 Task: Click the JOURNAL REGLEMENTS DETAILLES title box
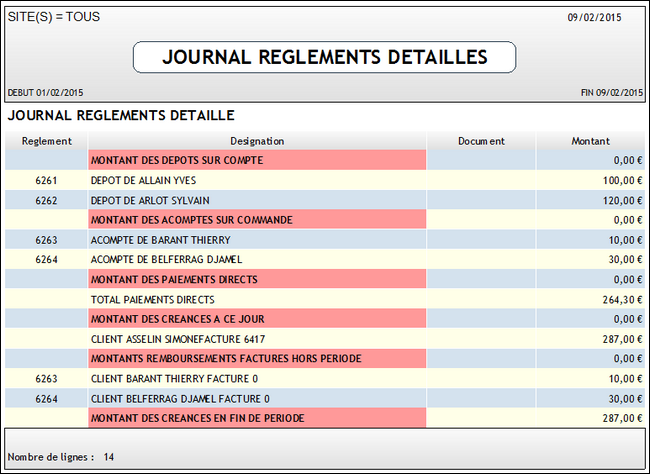(x=324, y=57)
